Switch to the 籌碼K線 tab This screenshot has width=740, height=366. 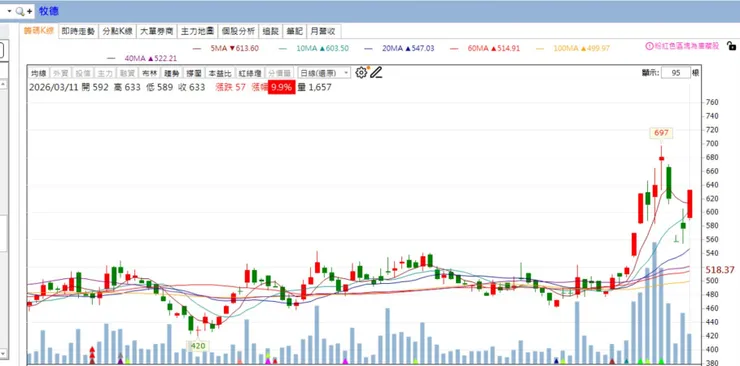pyautogui.click(x=39, y=32)
